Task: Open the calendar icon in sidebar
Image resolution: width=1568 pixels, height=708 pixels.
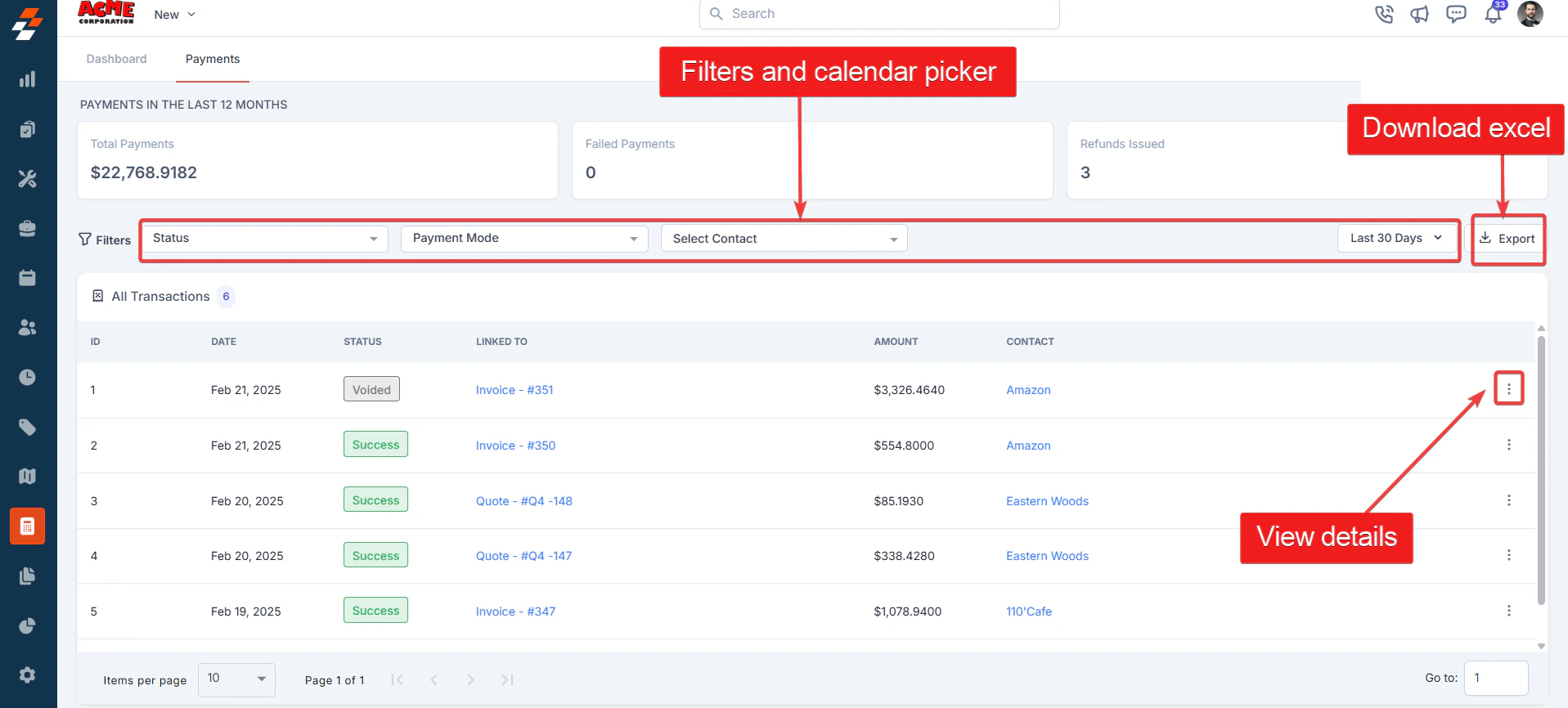Action: 27,278
